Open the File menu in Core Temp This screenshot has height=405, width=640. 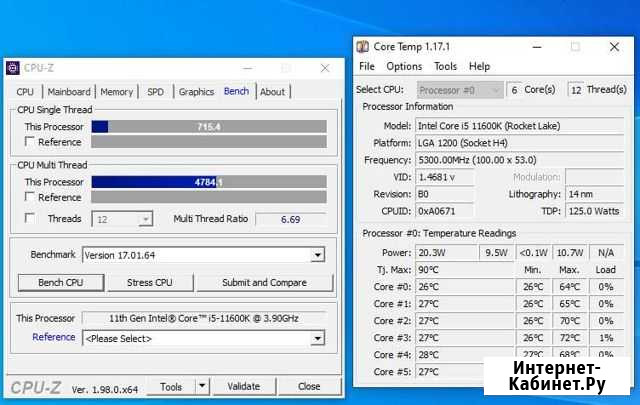click(367, 67)
